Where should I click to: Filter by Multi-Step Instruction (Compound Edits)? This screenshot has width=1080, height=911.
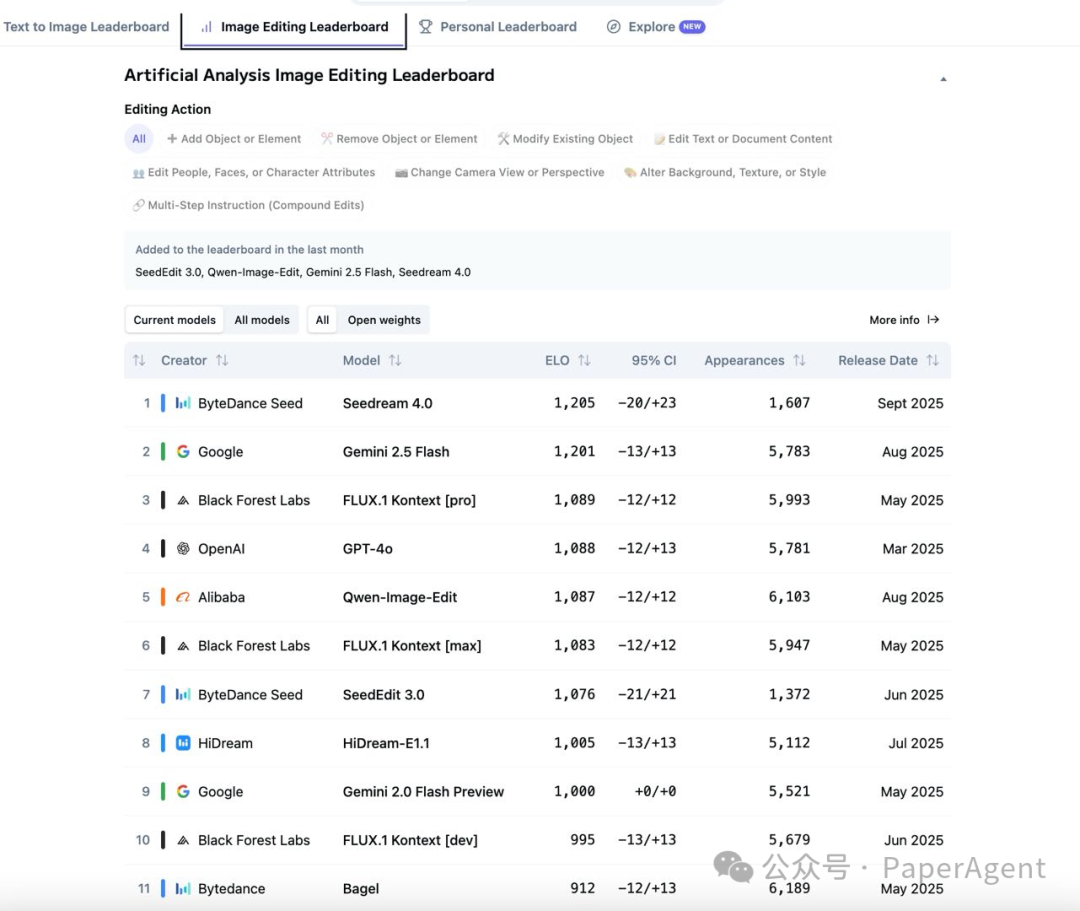click(248, 205)
